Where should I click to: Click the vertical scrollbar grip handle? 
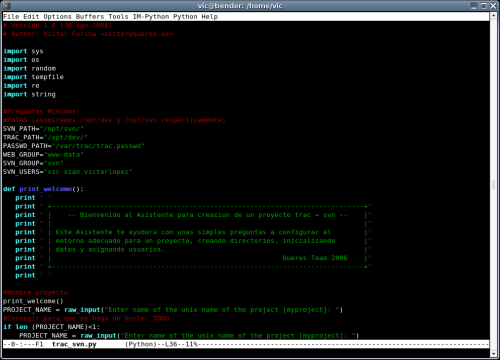click(494, 184)
